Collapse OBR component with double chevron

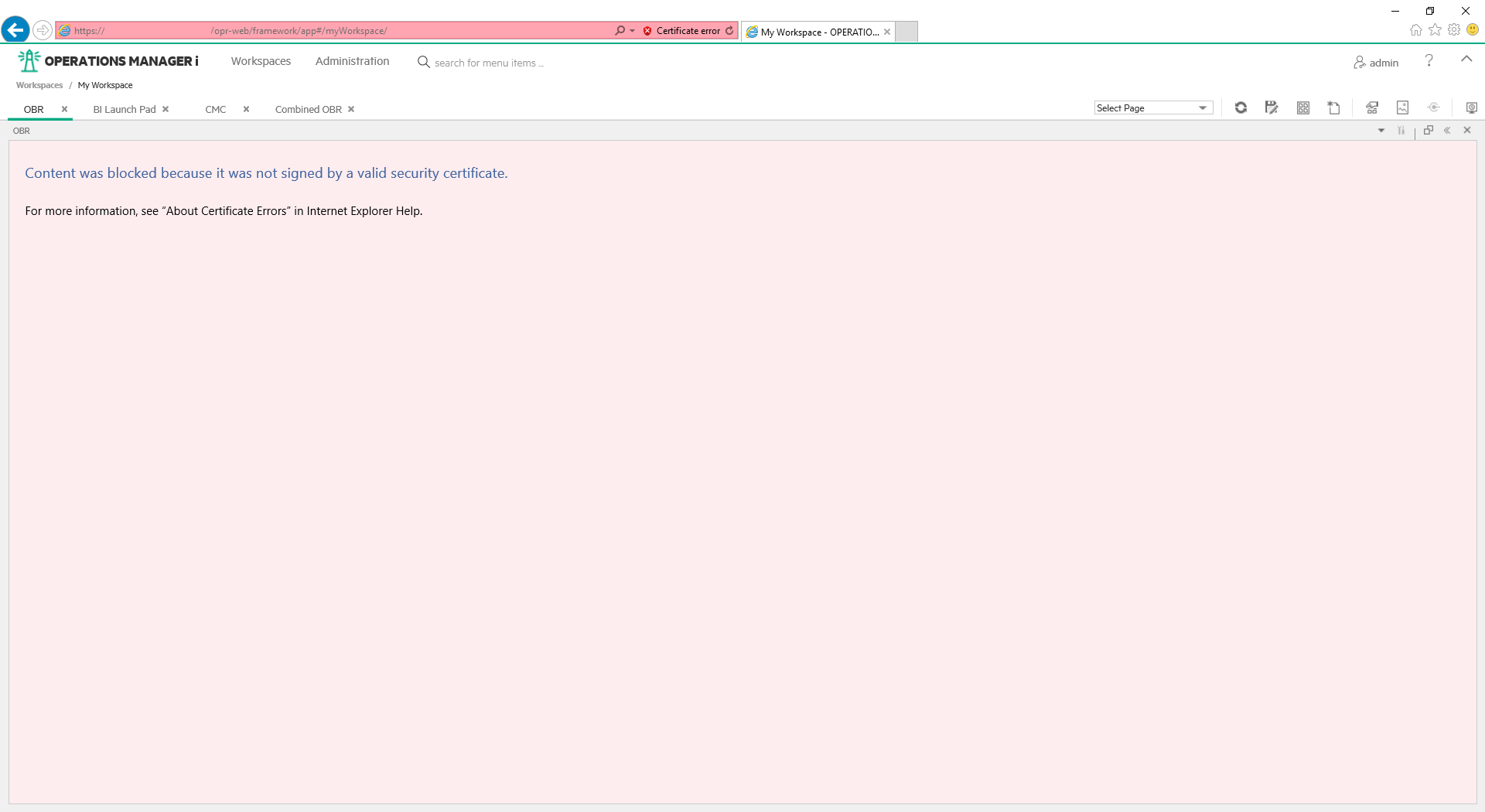1447,130
